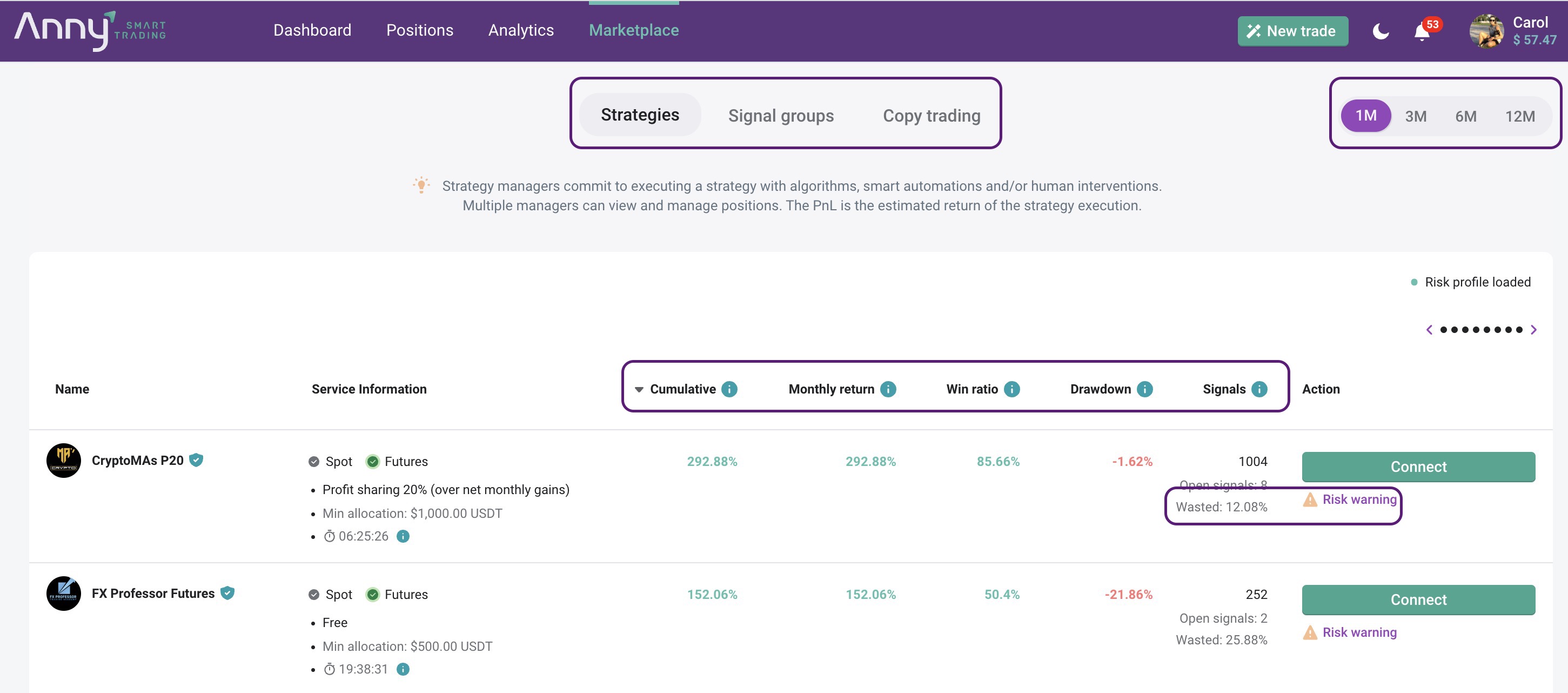1568x693 pixels.
Task: Click the Drawdown info icon
Action: (x=1144, y=389)
